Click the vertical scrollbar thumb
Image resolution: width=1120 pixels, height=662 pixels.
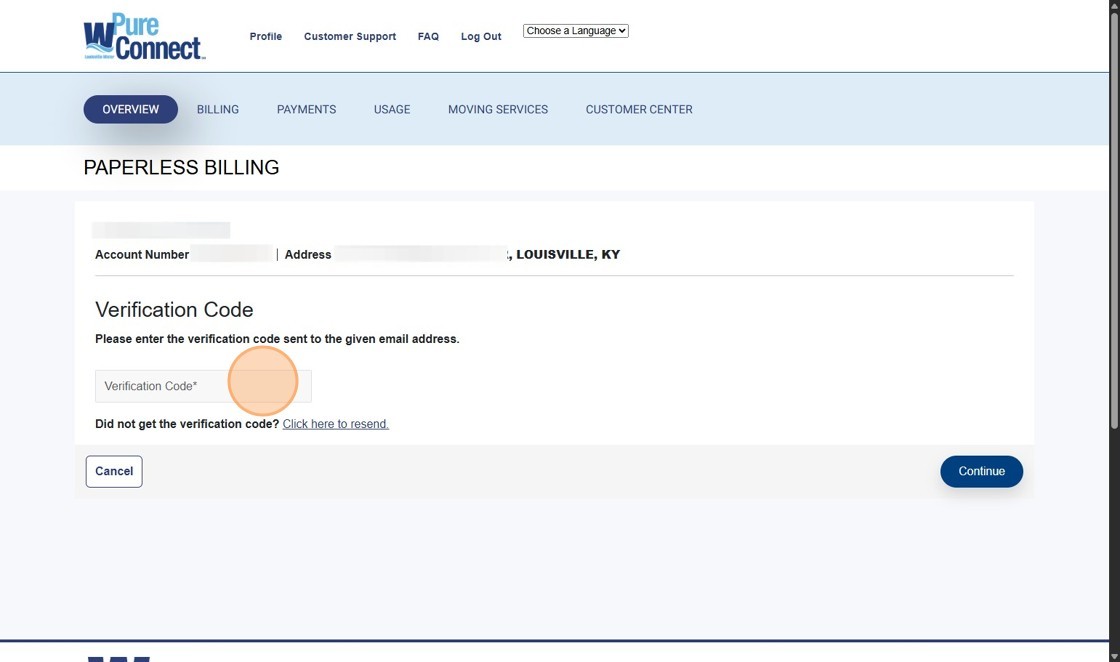(x=1114, y=220)
